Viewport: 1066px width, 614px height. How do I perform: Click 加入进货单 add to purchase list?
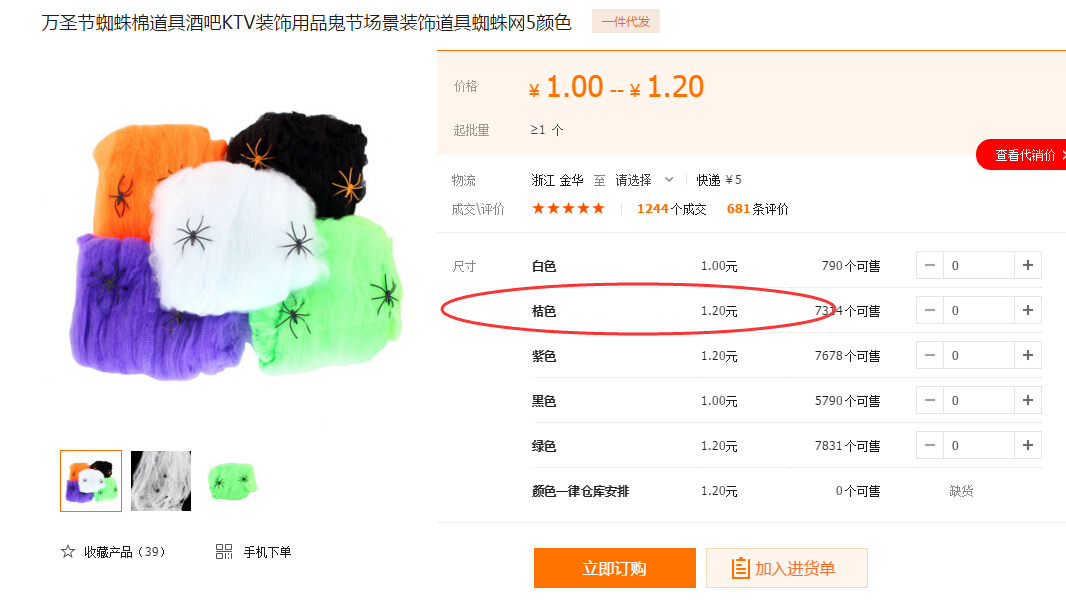click(787, 568)
